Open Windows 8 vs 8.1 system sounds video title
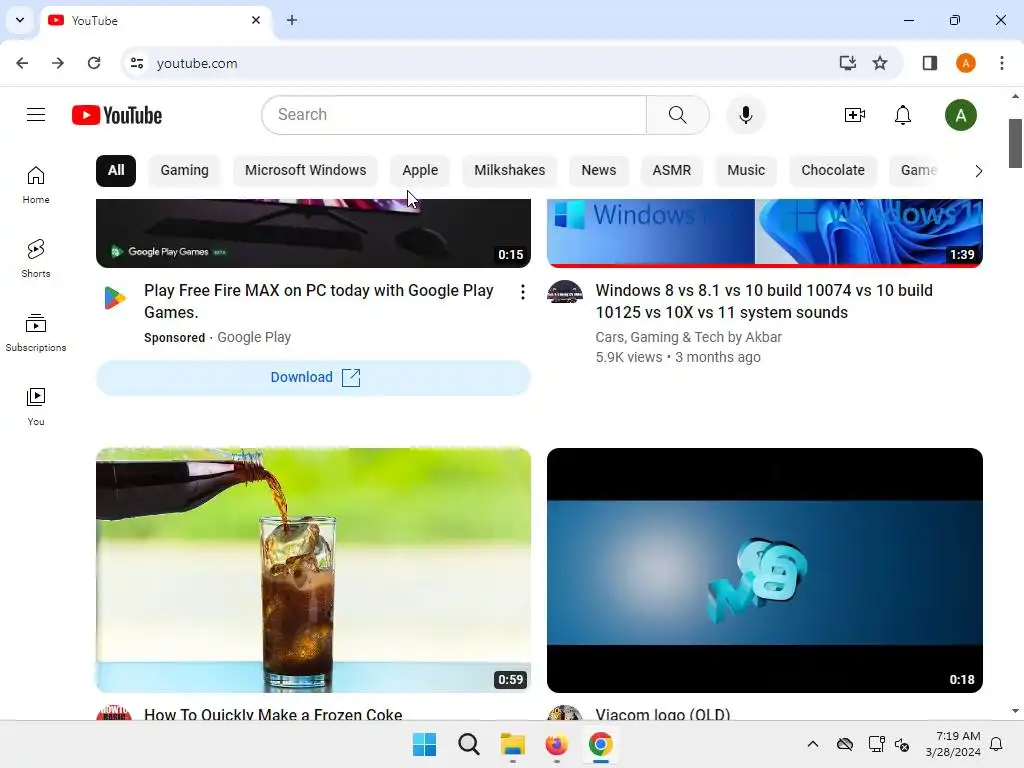This screenshot has height=768, width=1024. click(x=764, y=301)
